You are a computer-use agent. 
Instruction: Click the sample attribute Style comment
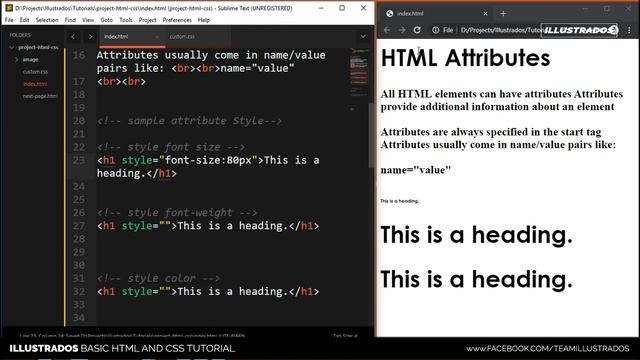pyautogui.click(x=189, y=121)
